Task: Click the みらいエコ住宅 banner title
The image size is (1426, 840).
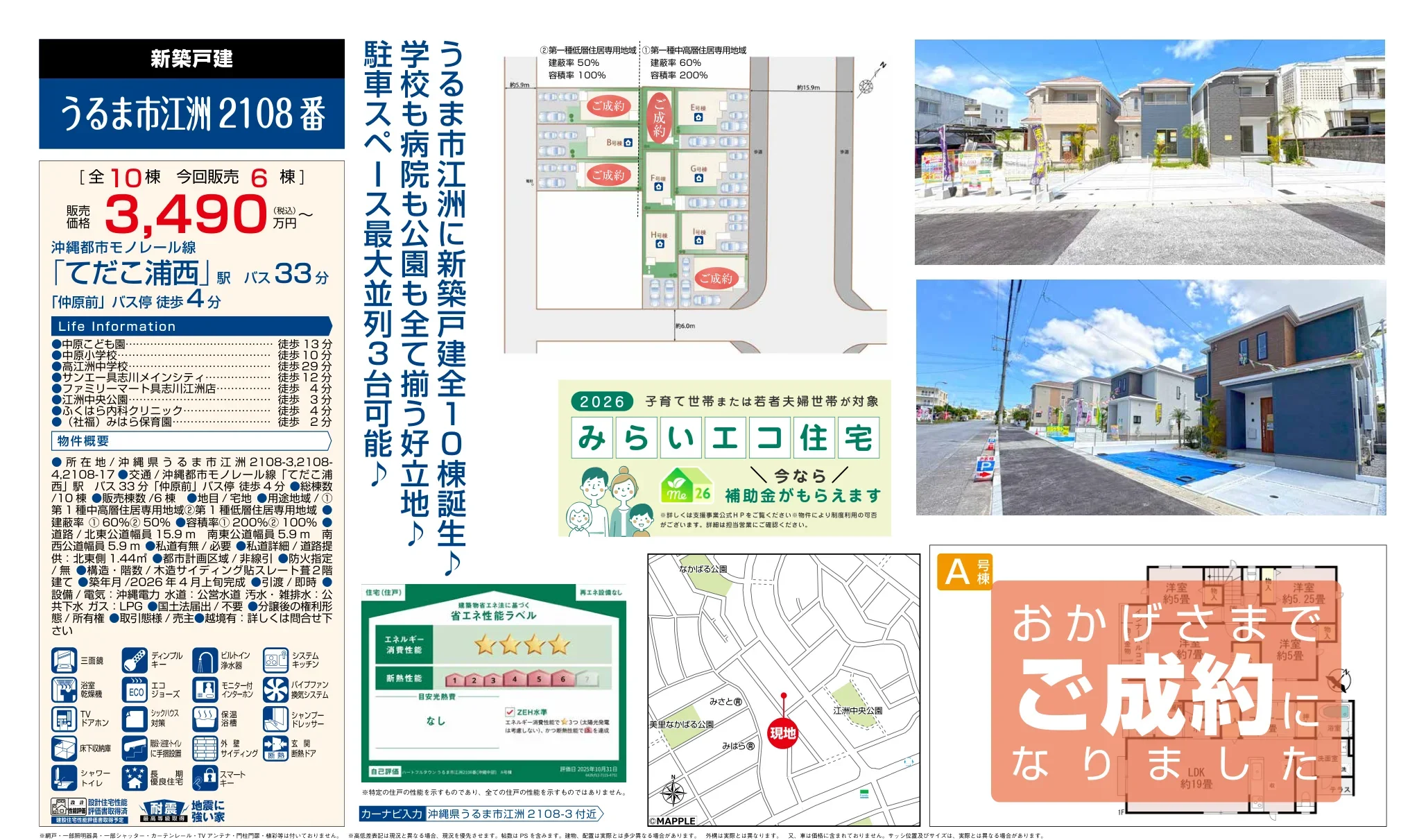Action: [725, 438]
